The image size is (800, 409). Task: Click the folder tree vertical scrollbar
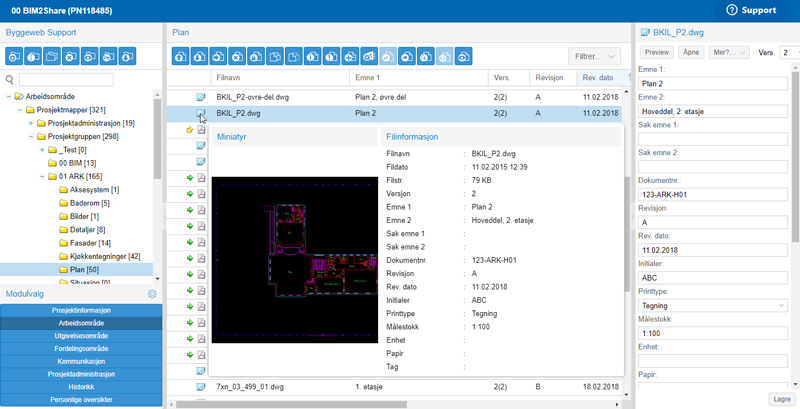point(157,138)
